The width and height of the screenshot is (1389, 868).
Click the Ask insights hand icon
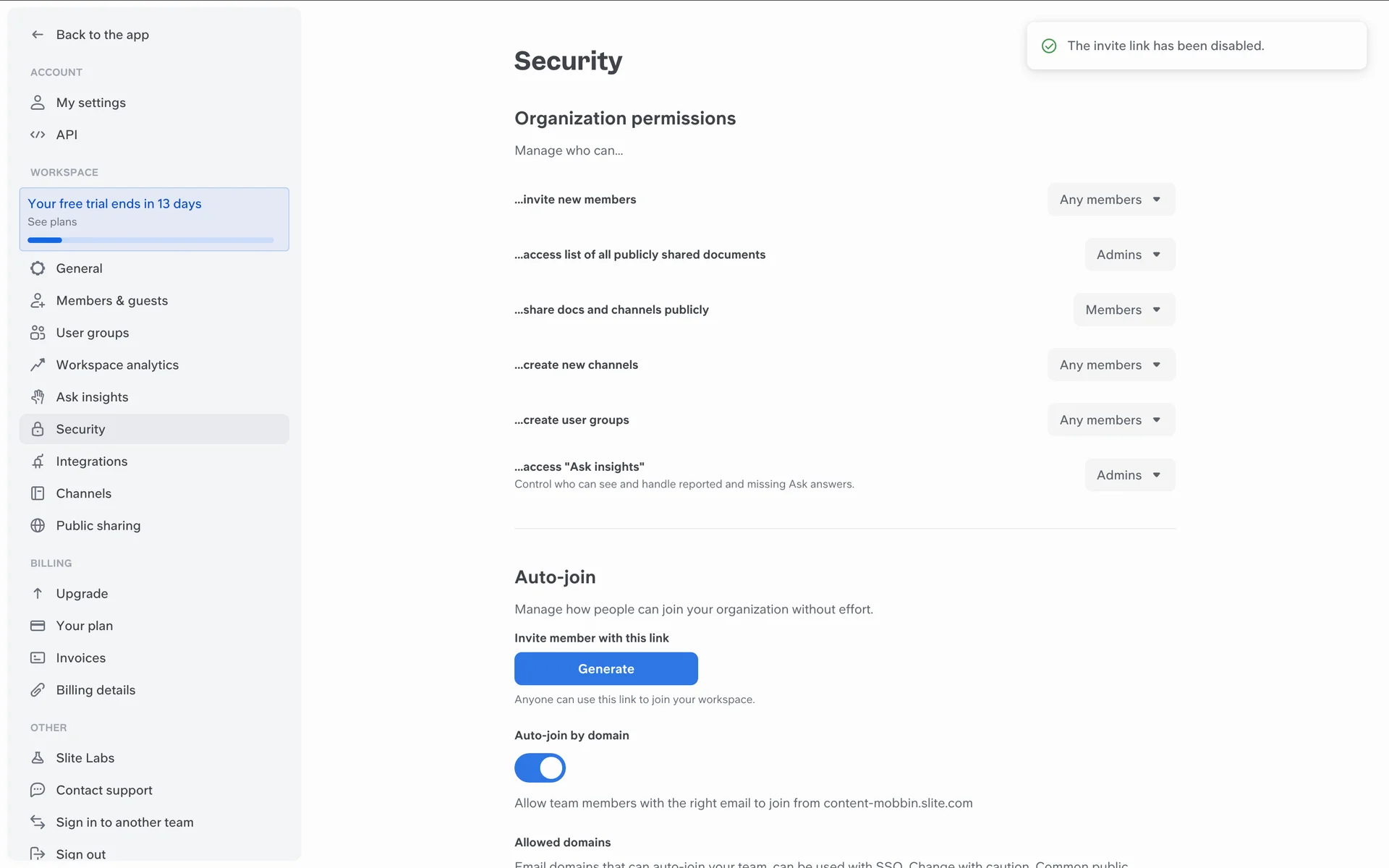pos(38,397)
